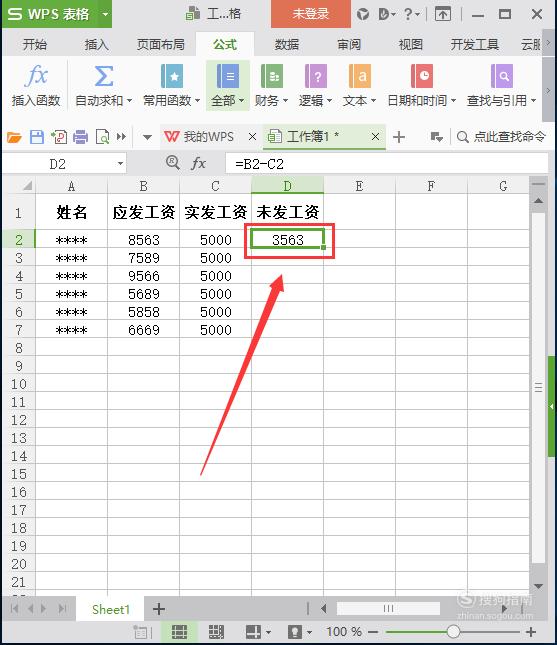Expand the 常用函数 dropdown arrow
Screen dimensions: 557x645
point(197,100)
